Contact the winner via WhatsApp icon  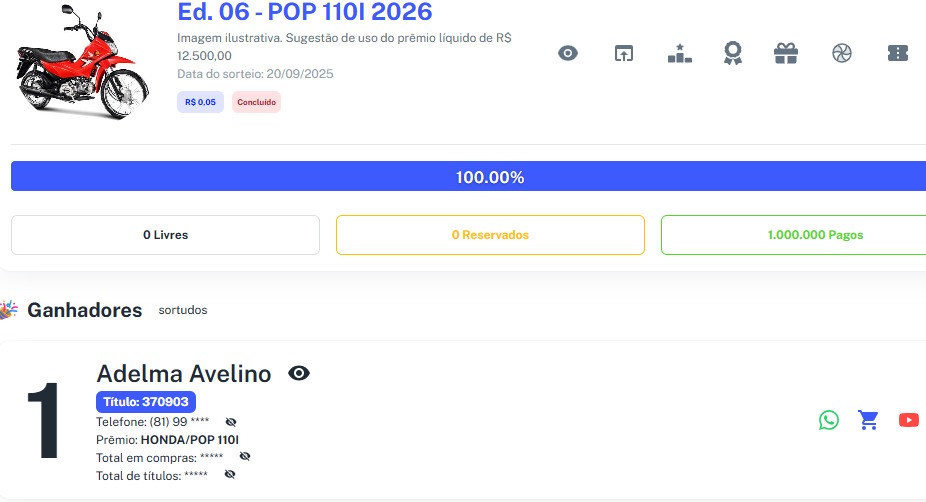pyautogui.click(x=829, y=420)
